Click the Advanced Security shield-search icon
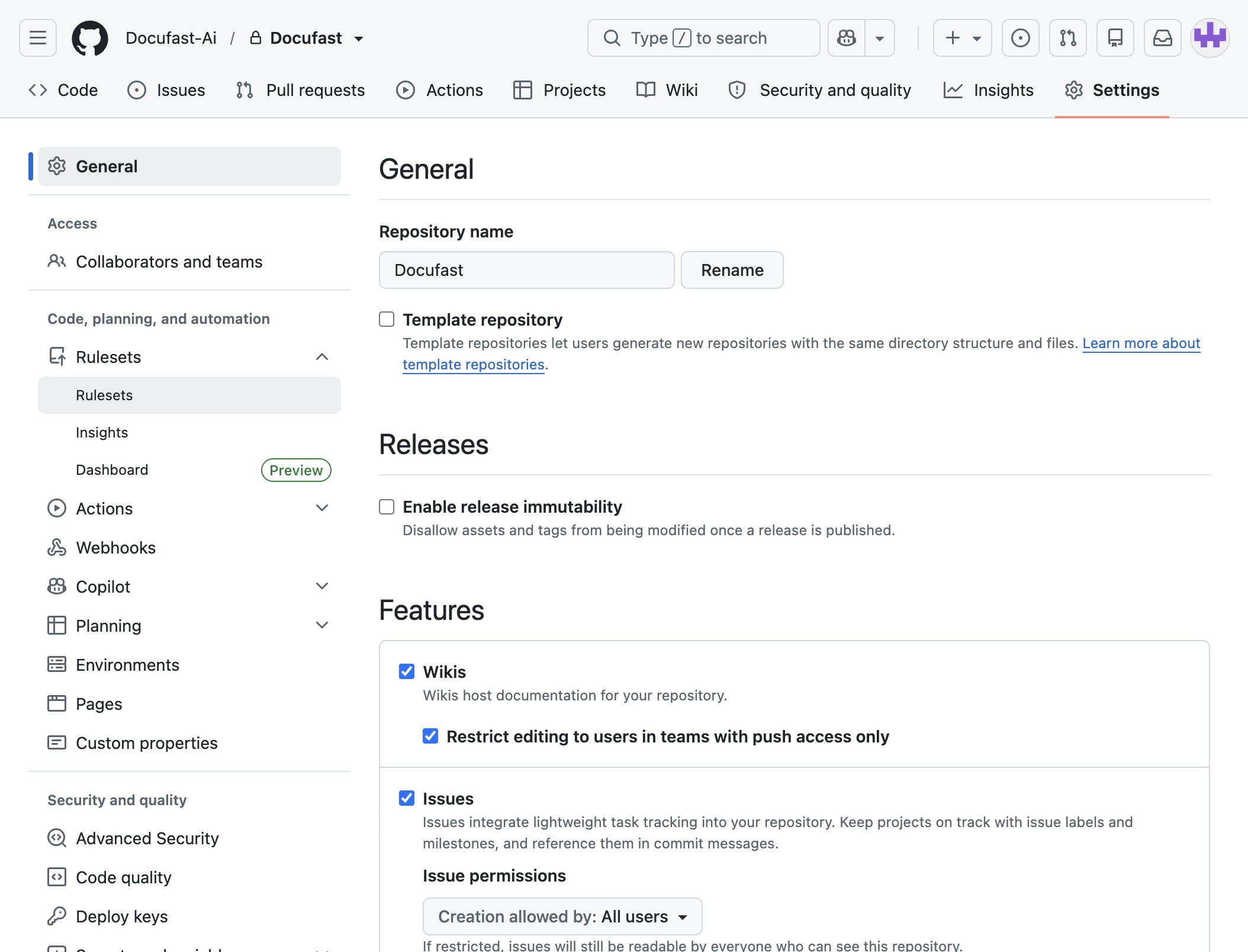This screenshot has width=1248, height=952. click(x=57, y=838)
